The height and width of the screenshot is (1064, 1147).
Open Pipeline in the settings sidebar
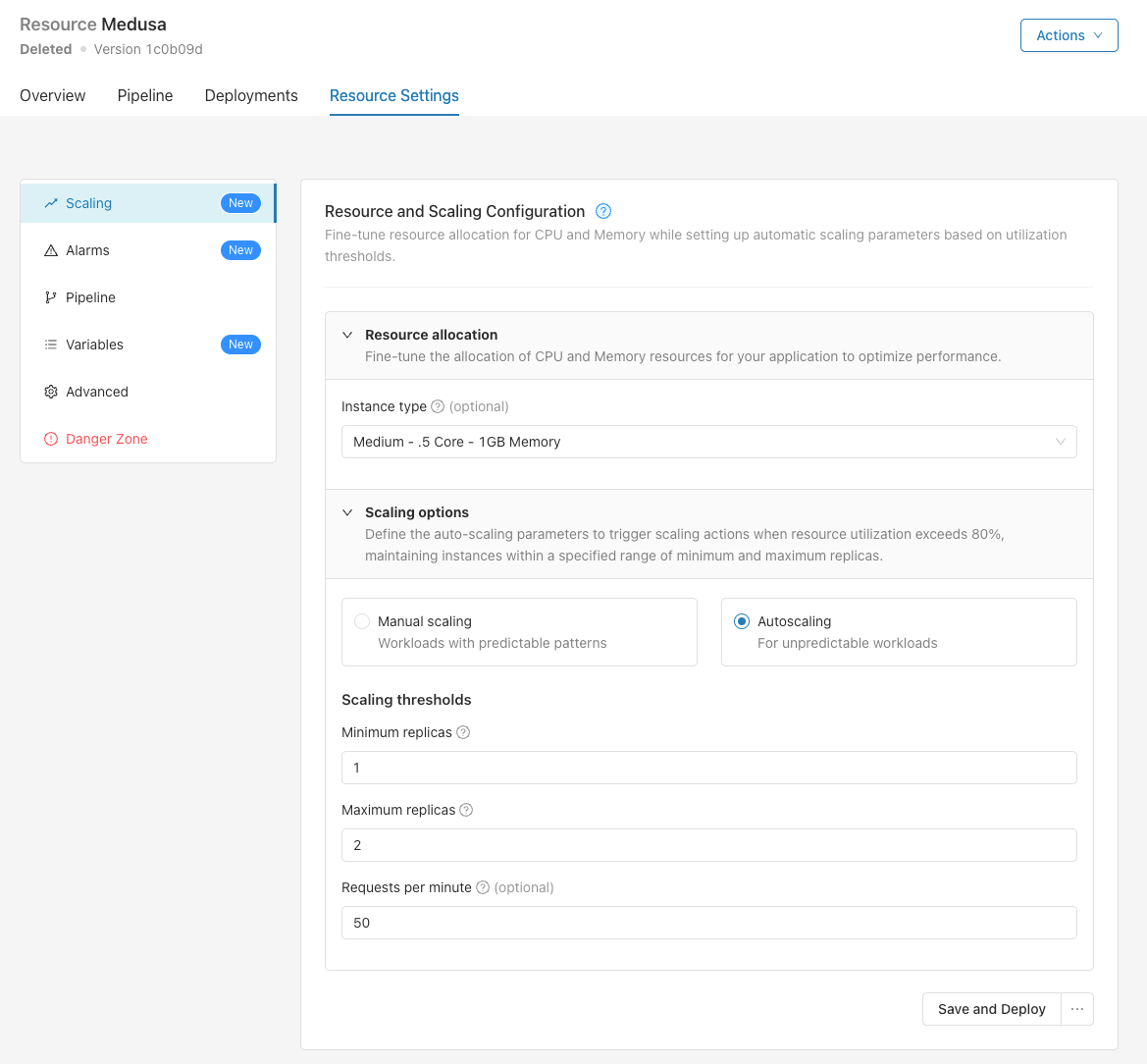click(x=148, y=297)
